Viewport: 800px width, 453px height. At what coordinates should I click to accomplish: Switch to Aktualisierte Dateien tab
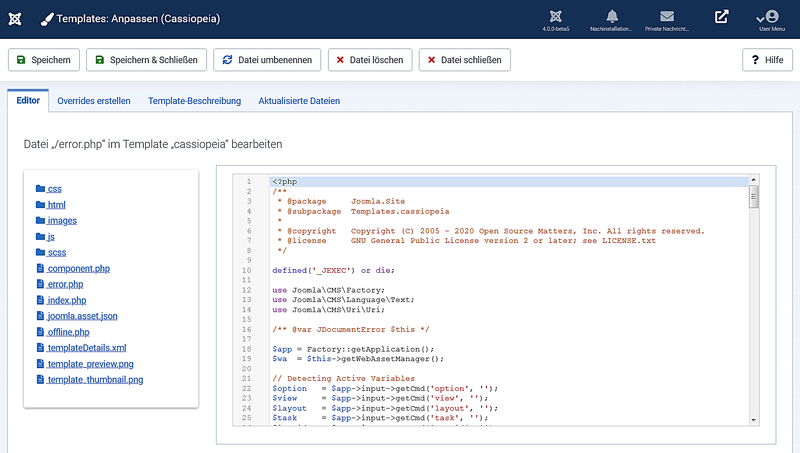[x=299, y=101]
